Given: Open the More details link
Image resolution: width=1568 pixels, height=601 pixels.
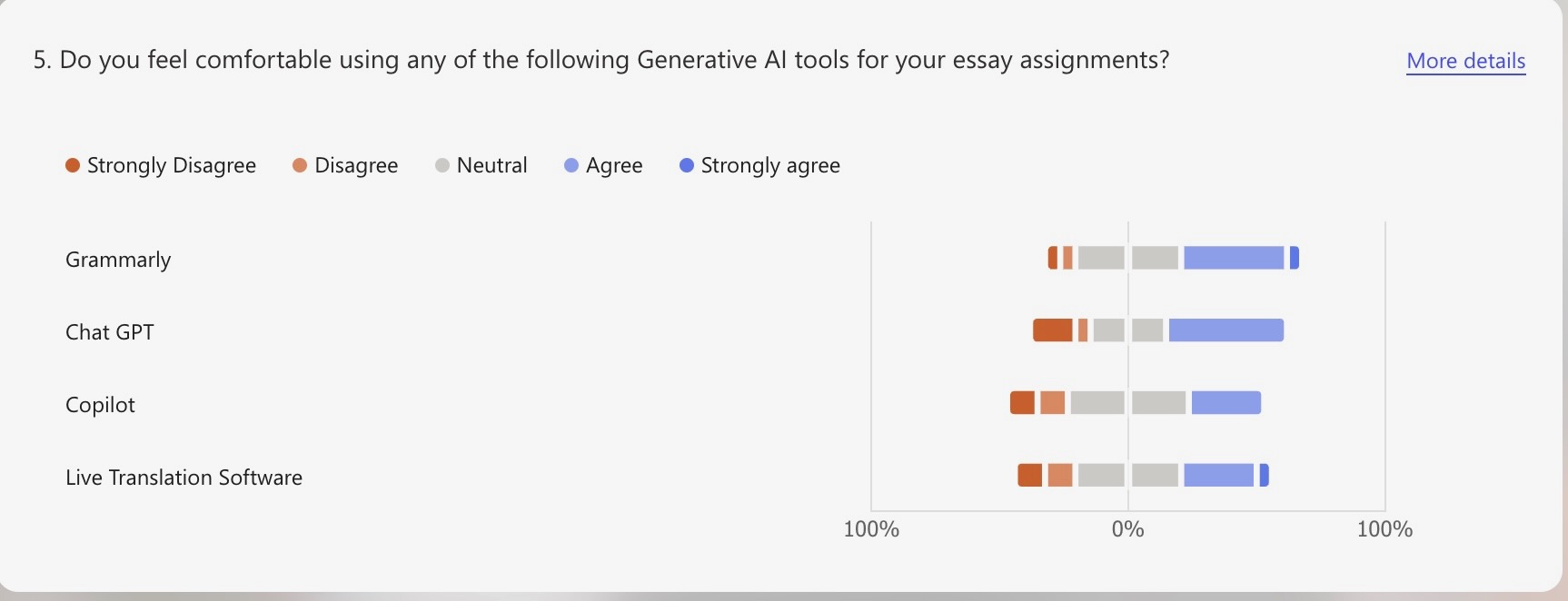Looking at the screenshot, I should click(1465, 61).
